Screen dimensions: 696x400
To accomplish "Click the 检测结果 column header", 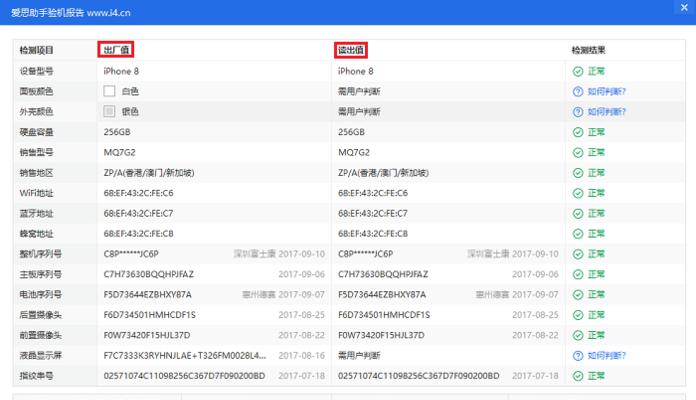I will [589, 50].
